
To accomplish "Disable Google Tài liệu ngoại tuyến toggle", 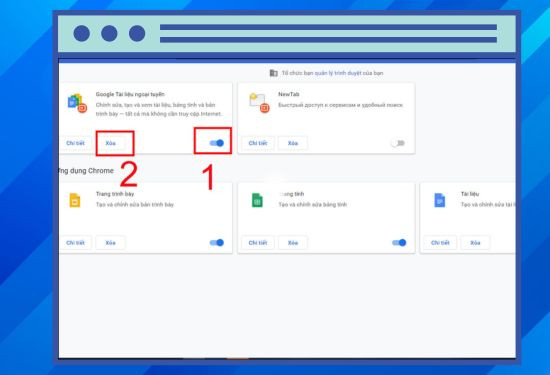I will [216, 143].
